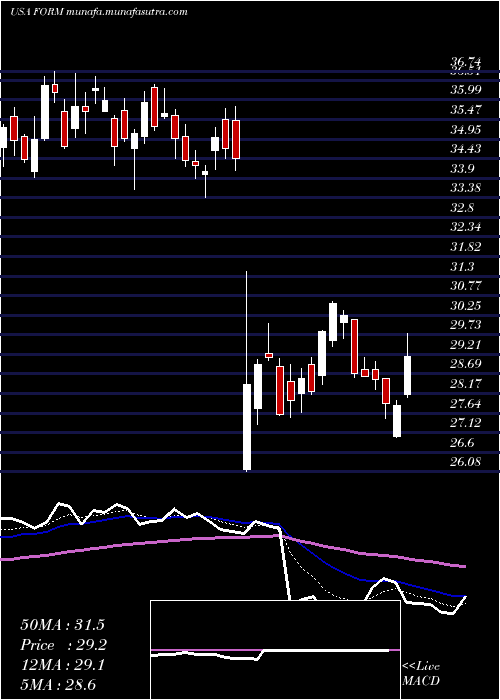
Task: Select the 33.9 price axis label
Action: pos(462,169)
